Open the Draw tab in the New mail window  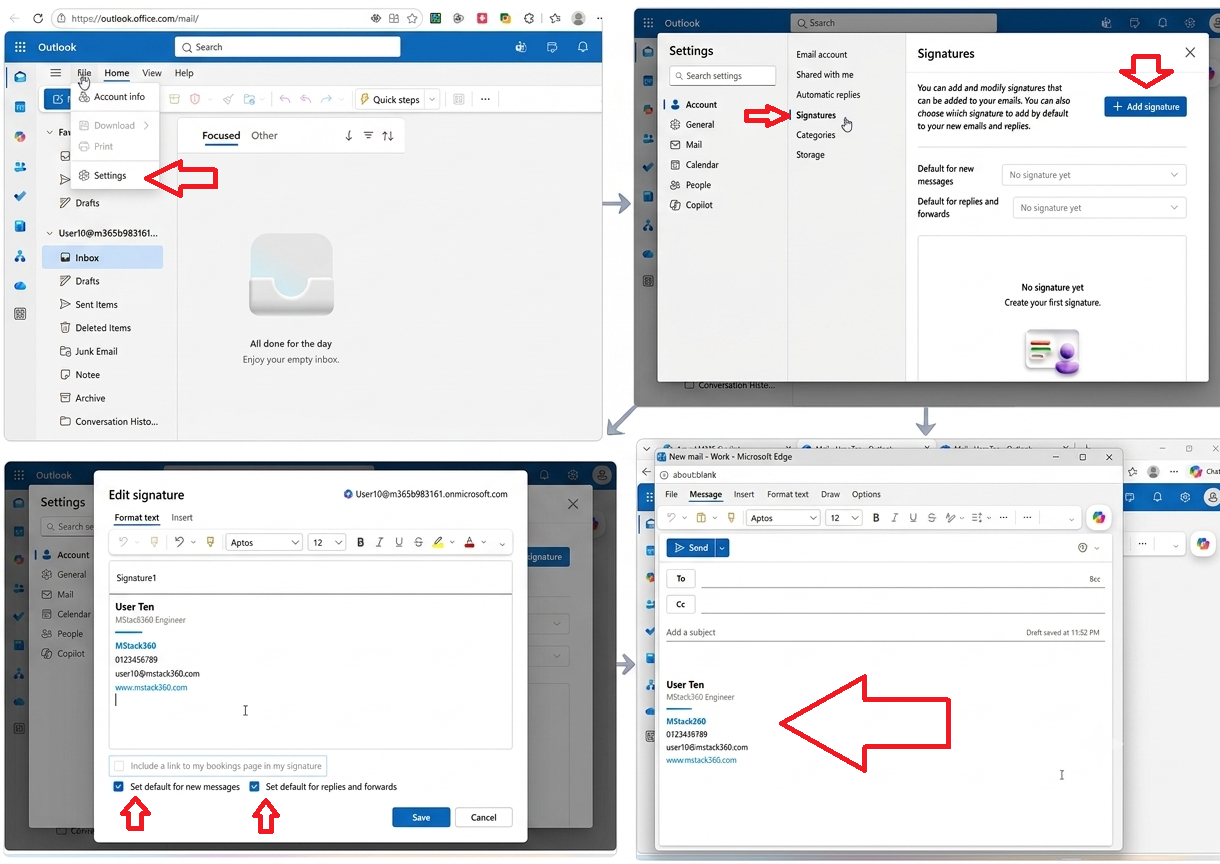[x=830, y=494]
